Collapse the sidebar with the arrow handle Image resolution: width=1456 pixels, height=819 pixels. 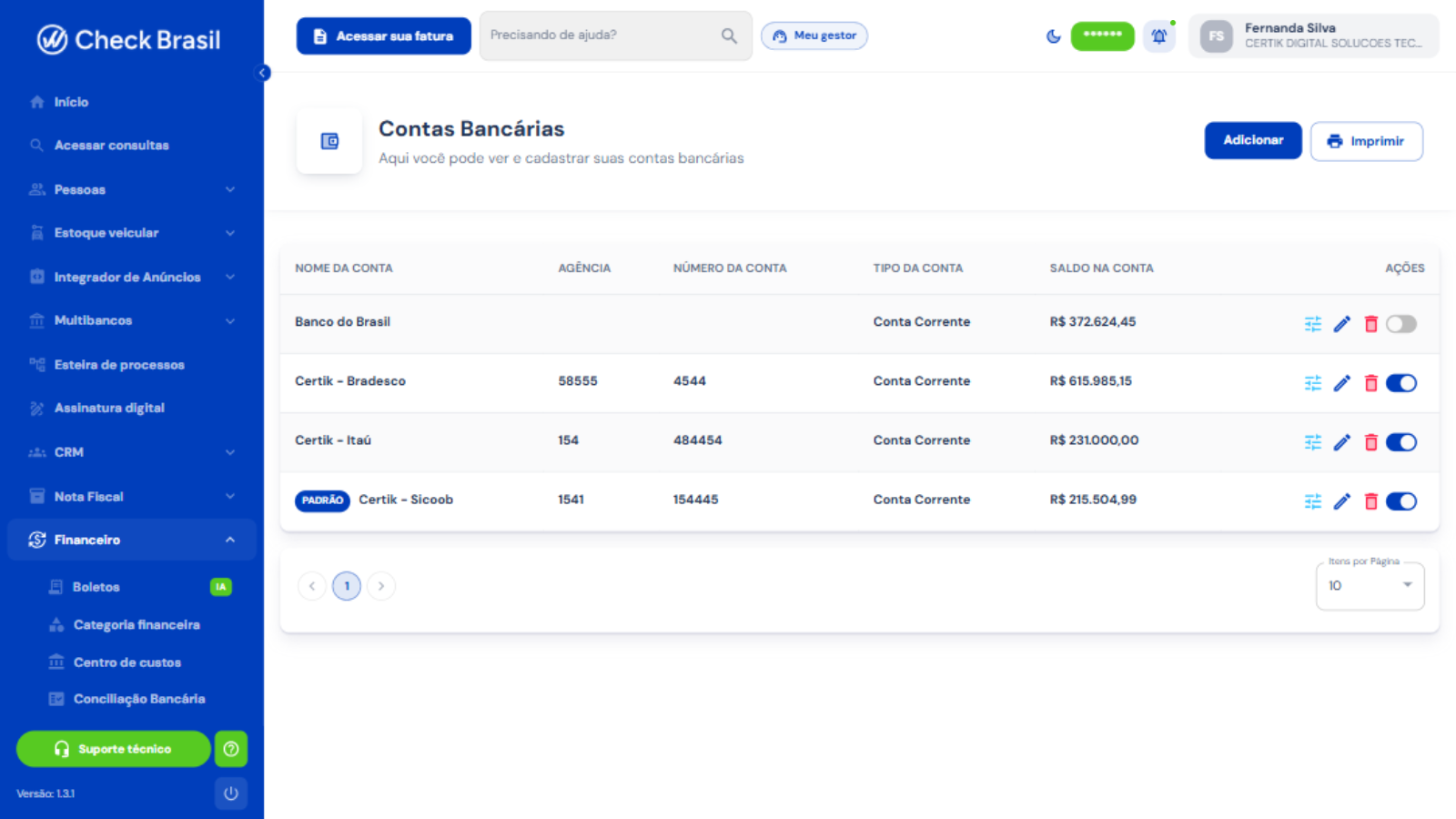263,73
